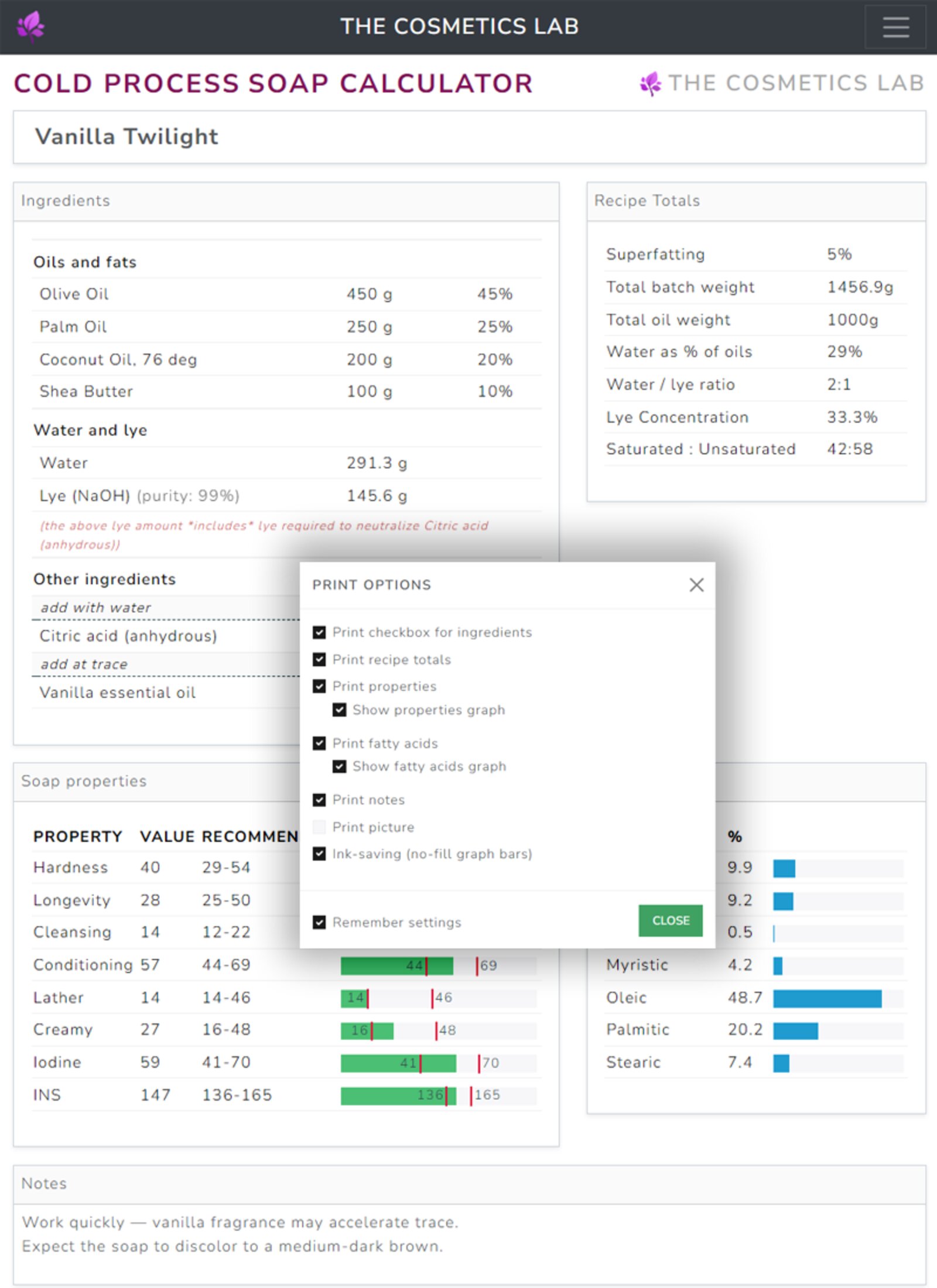Click the Cosmetics Lab watermark logo
The height and width of the screenshot is (1288, 937).
pos(781,83)
